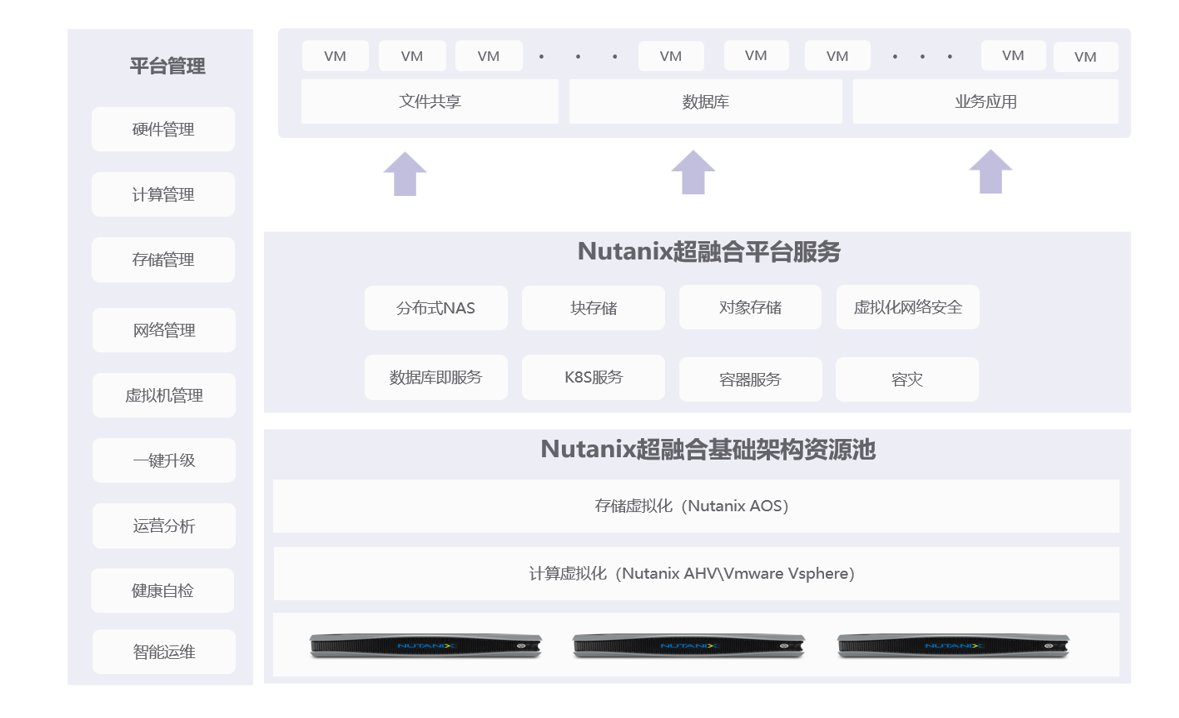
Task: Choose the 存储管理 box
Action: coord(163,260)
